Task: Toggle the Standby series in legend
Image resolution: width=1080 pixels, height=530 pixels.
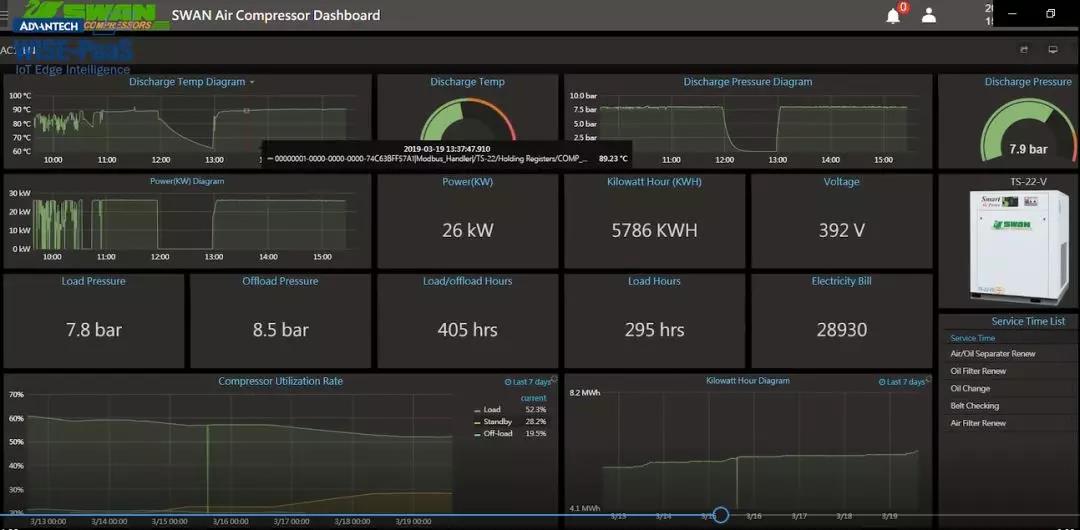Action: (496, 422)
